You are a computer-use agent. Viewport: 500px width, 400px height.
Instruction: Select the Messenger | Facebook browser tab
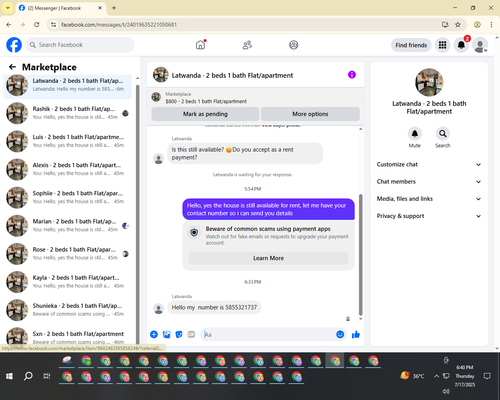60,8
